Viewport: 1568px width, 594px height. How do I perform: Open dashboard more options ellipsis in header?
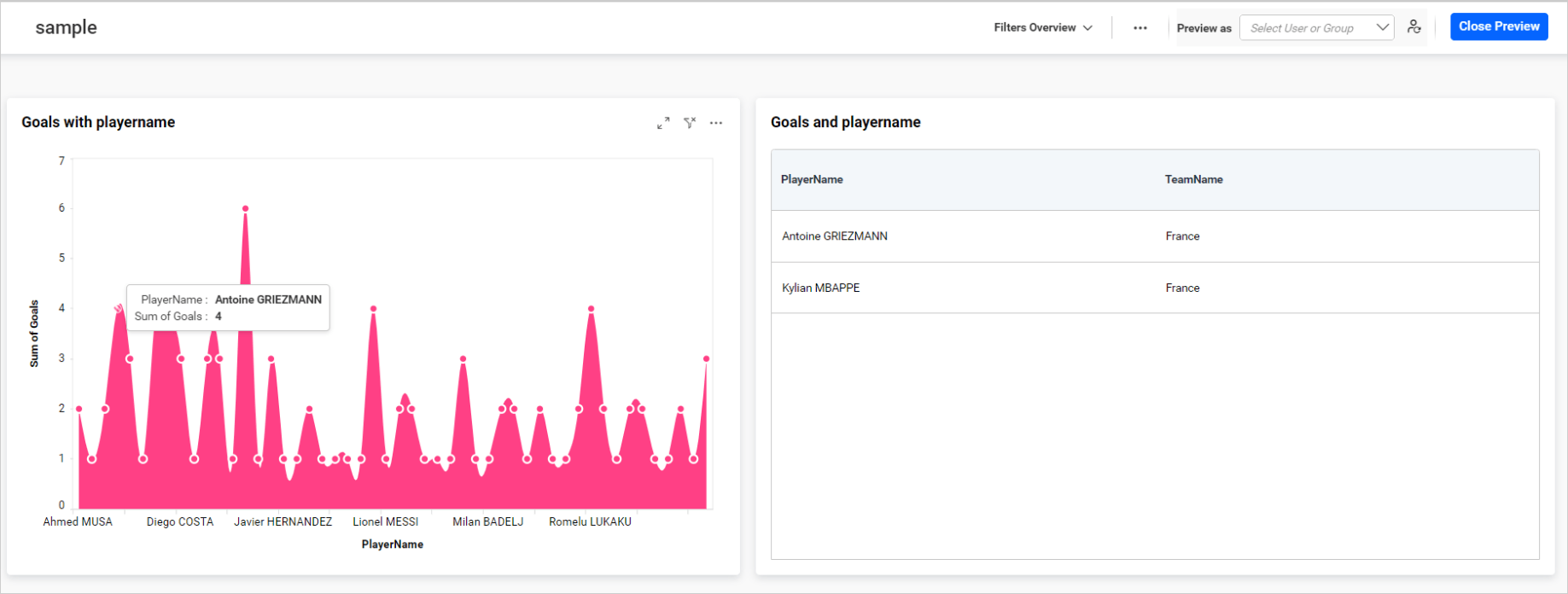click(1140, 28)
